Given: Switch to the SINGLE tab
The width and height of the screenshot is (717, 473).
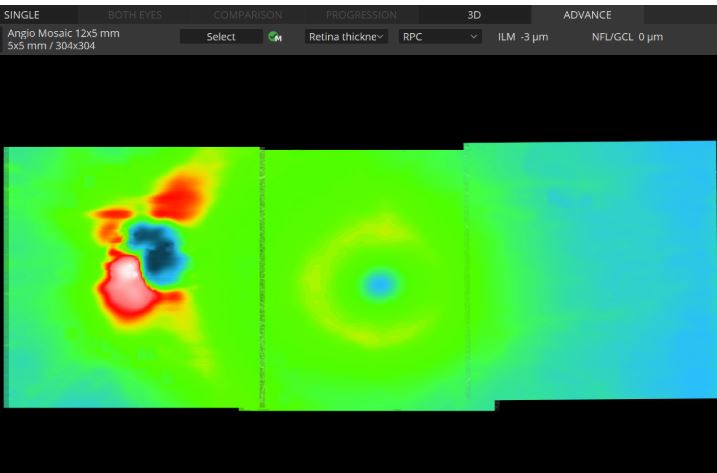Looking at the screenshot, I should 22,15.
